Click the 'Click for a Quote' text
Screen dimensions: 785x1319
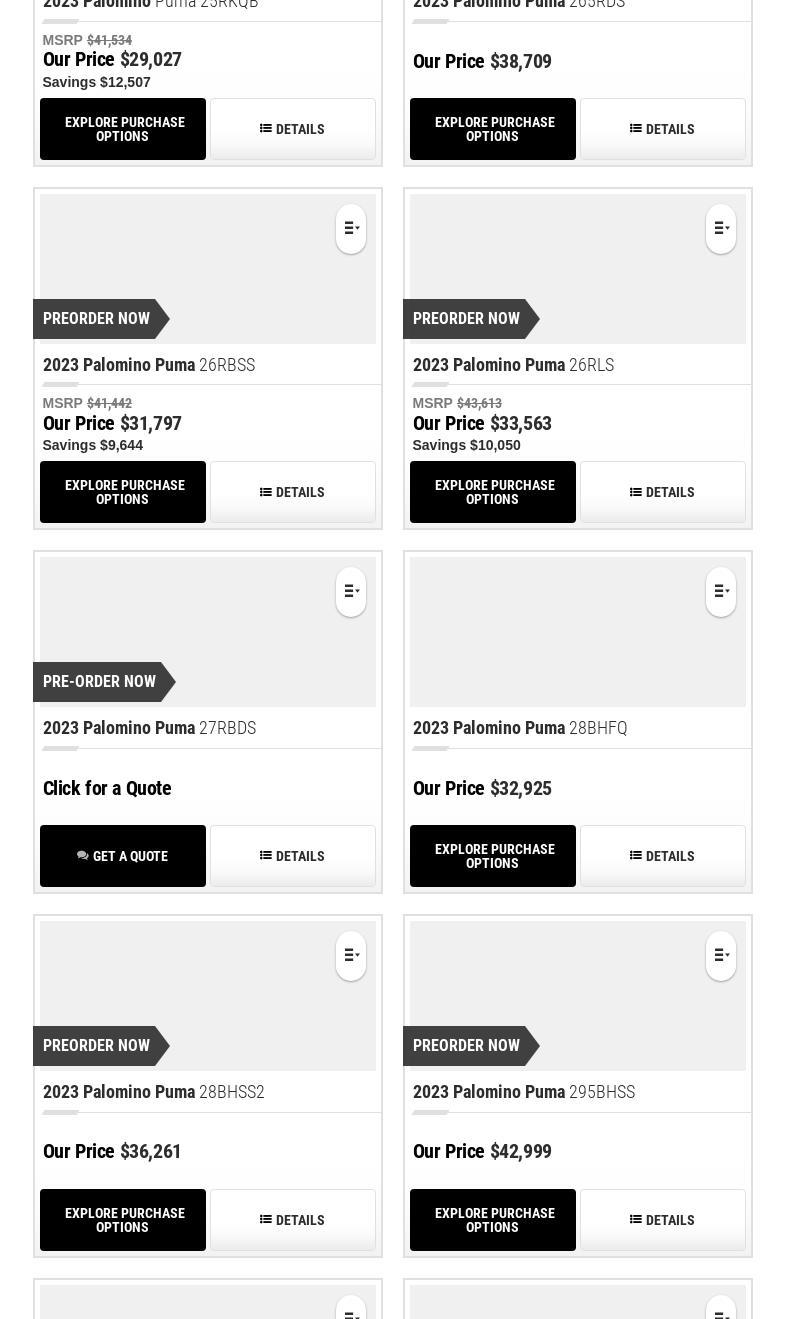(x=107, y=788)
